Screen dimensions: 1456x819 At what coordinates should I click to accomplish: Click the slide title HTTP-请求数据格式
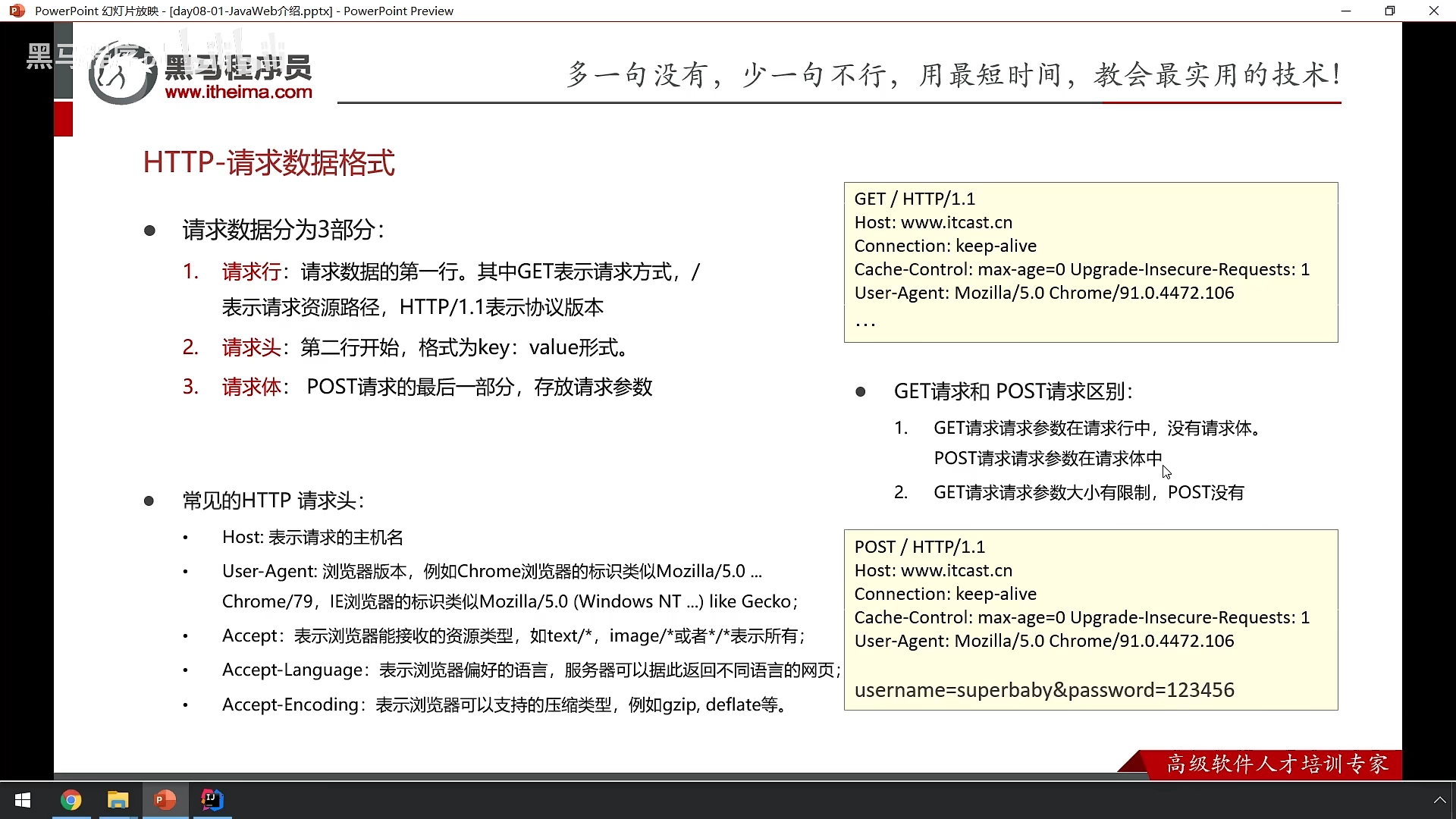click(268, 163)
